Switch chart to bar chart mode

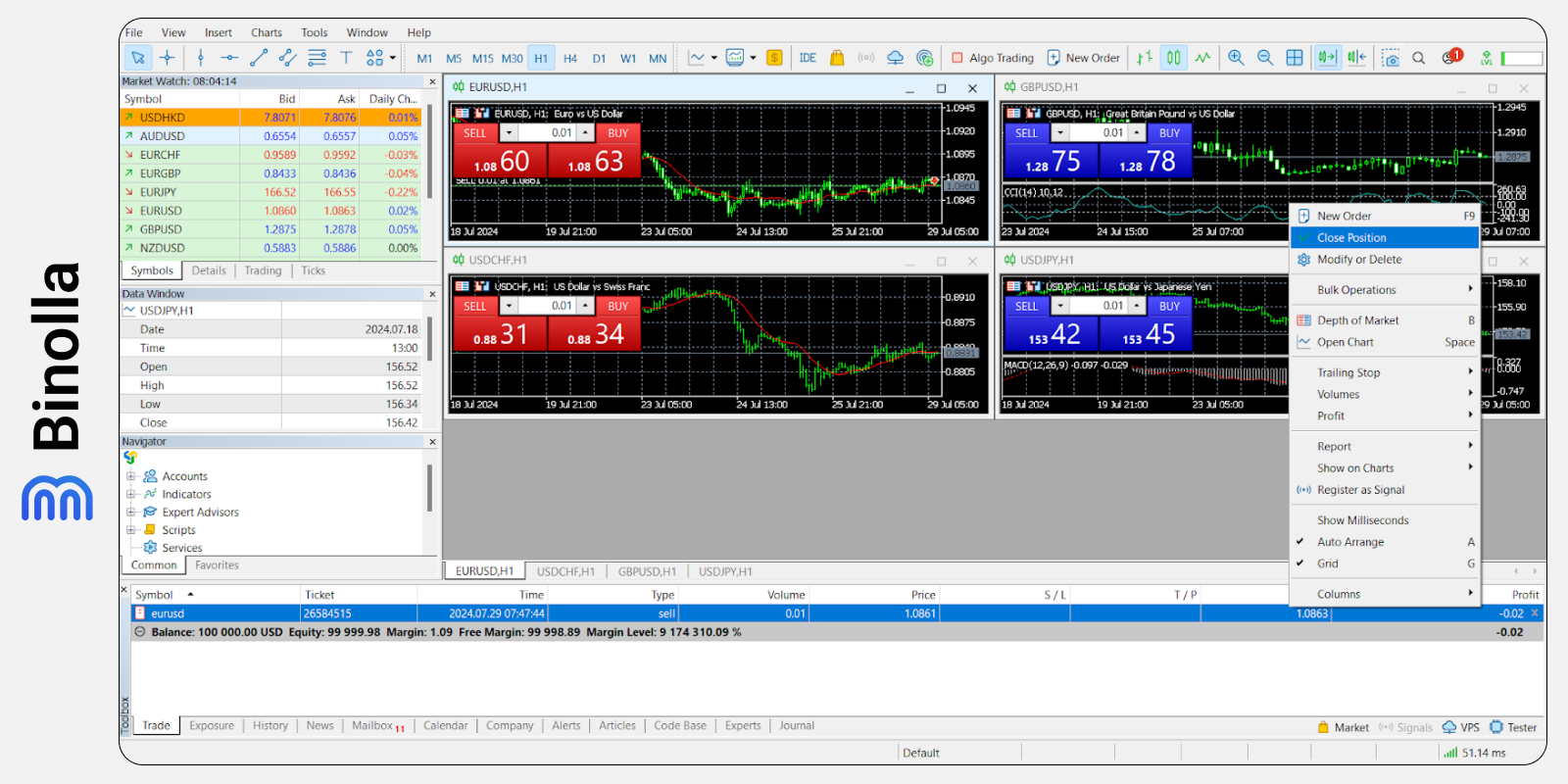pos(1145,58)
